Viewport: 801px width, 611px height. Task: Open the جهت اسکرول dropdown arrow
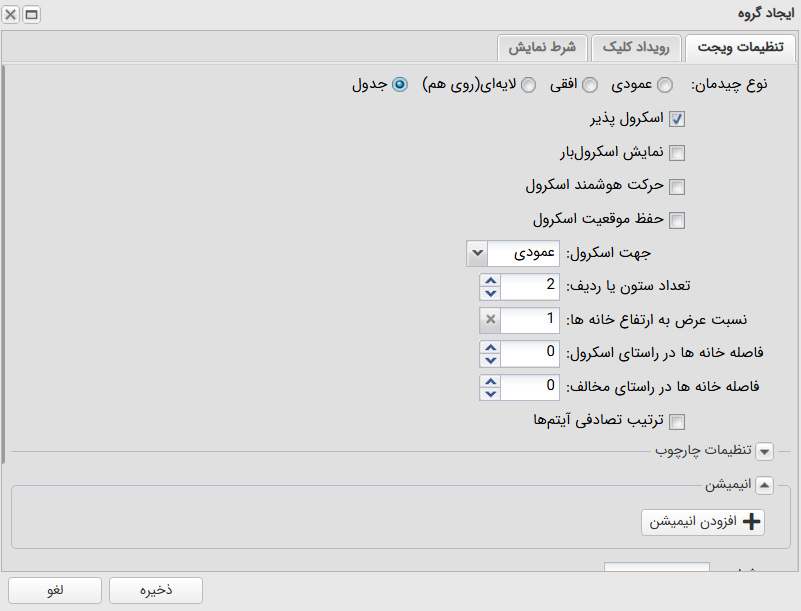pyautogui.click(x=477, y=253)
